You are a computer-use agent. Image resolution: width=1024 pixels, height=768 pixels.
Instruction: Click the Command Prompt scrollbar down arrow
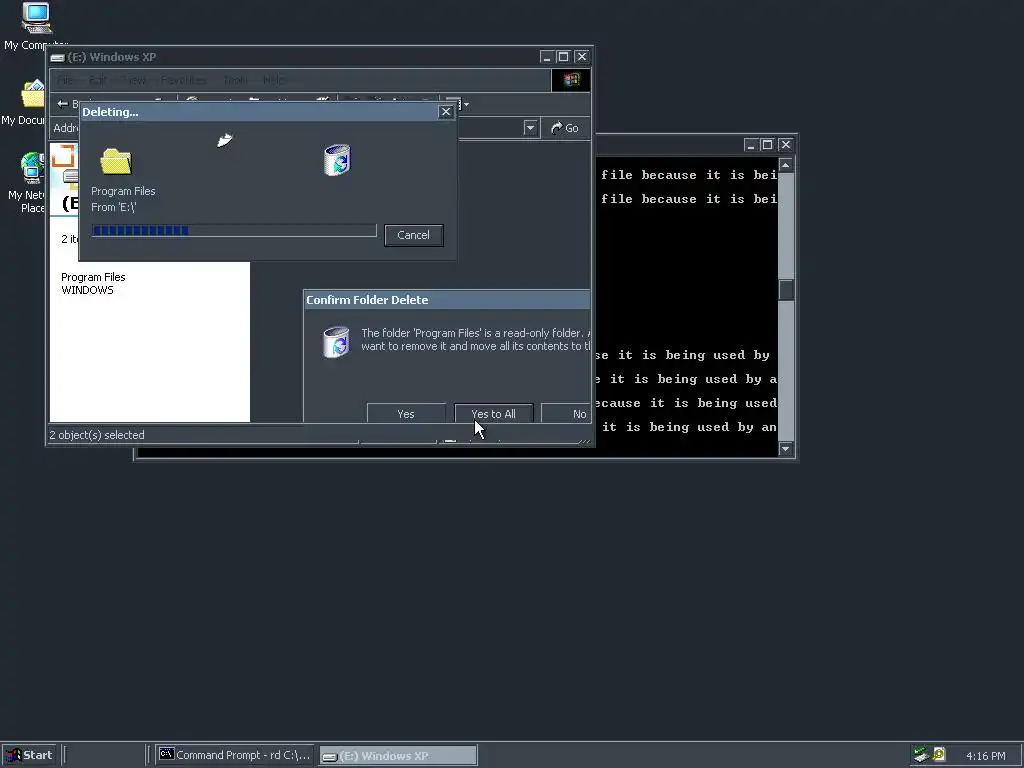(x=786, y=449)
